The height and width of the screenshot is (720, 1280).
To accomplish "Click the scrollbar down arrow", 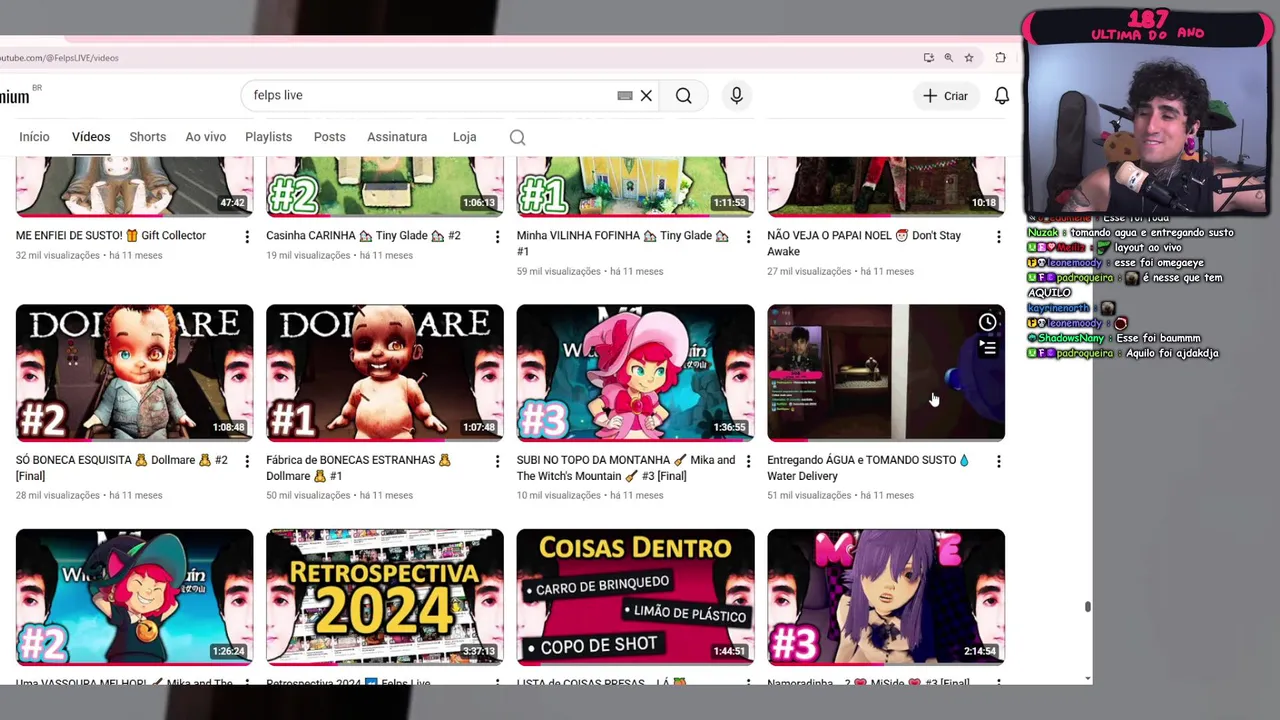I will [x=1087, y=678].
